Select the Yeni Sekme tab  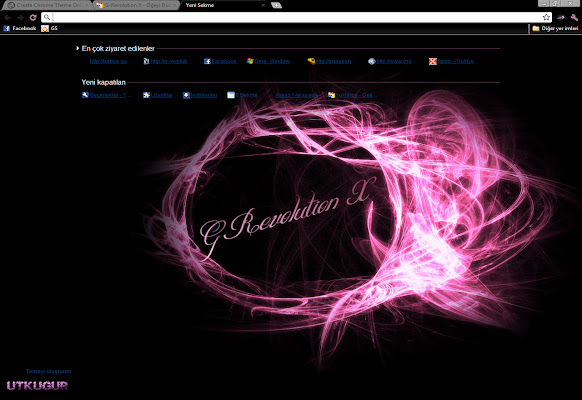[223, 5]
